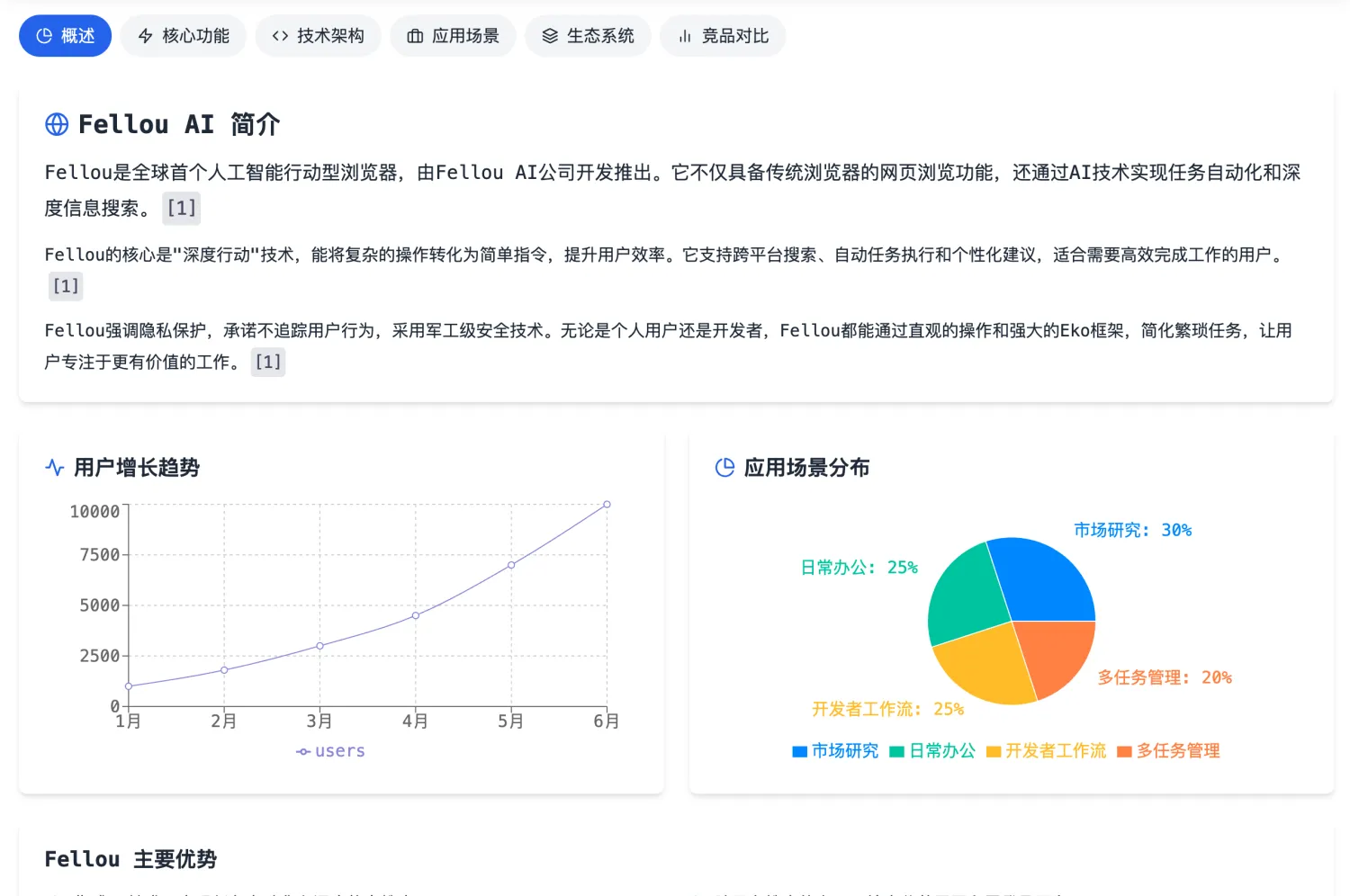
Task: Click the 6月 data point at 10000
Action: [607, 505]
